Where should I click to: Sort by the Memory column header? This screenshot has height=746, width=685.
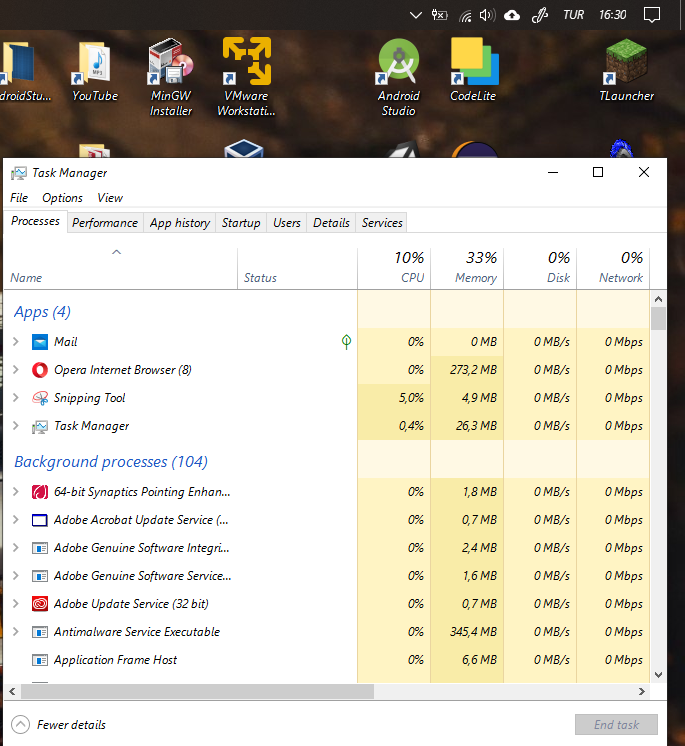[x=467, y=268]
